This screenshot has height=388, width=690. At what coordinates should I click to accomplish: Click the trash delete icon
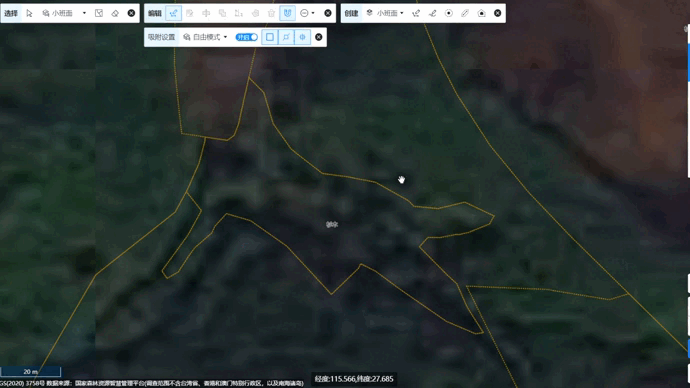point(271,13)
